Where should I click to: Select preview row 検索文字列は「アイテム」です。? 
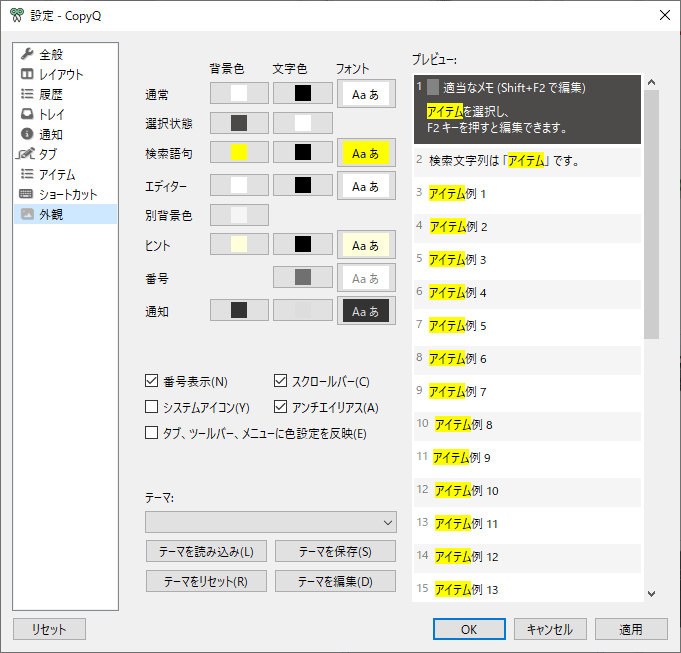coord(527,162)
